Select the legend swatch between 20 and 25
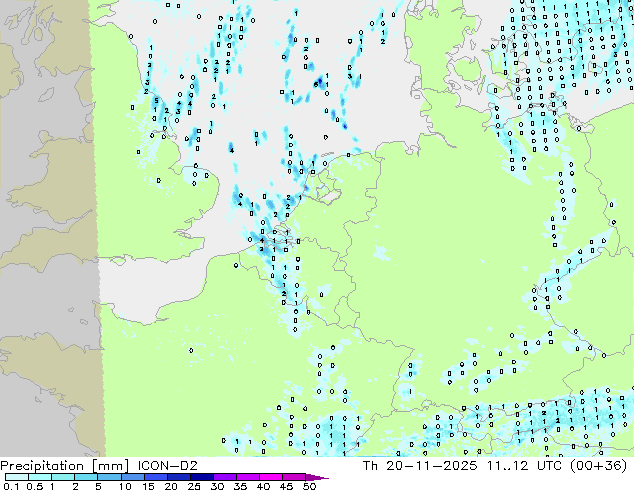The width and height of the screenshot is (634, 490). [178, 477]
